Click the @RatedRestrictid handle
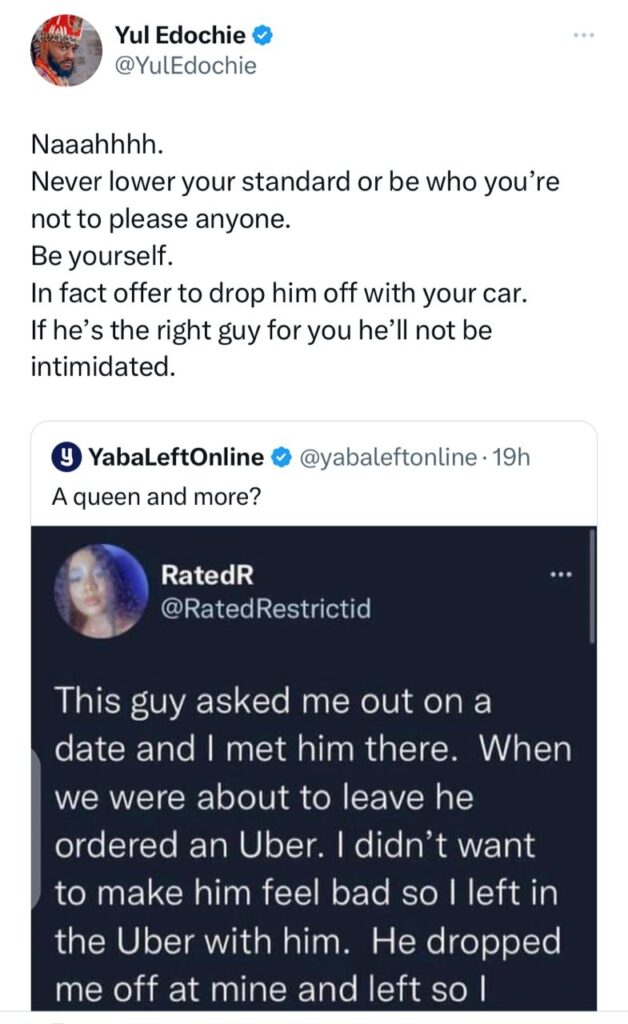The image size is (628, 1024). pos(265,607)
